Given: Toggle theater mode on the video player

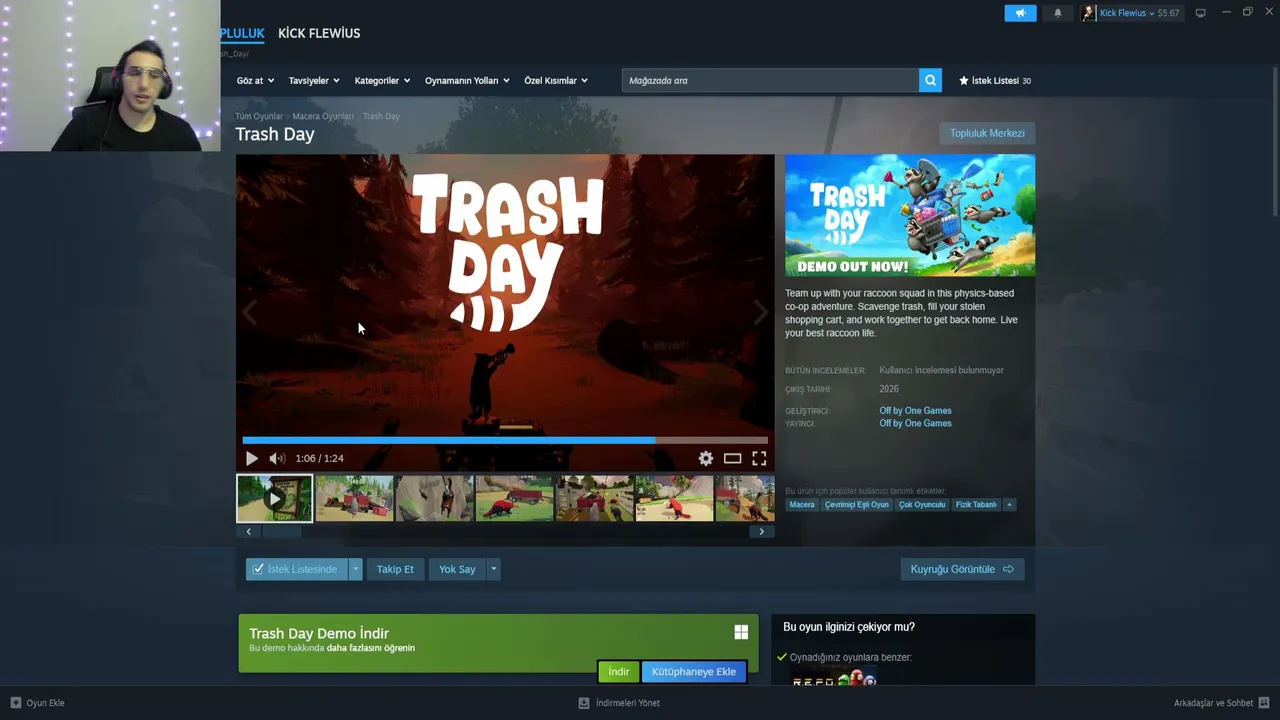Looking at the screenshot, I should click(x=733, y=458).
